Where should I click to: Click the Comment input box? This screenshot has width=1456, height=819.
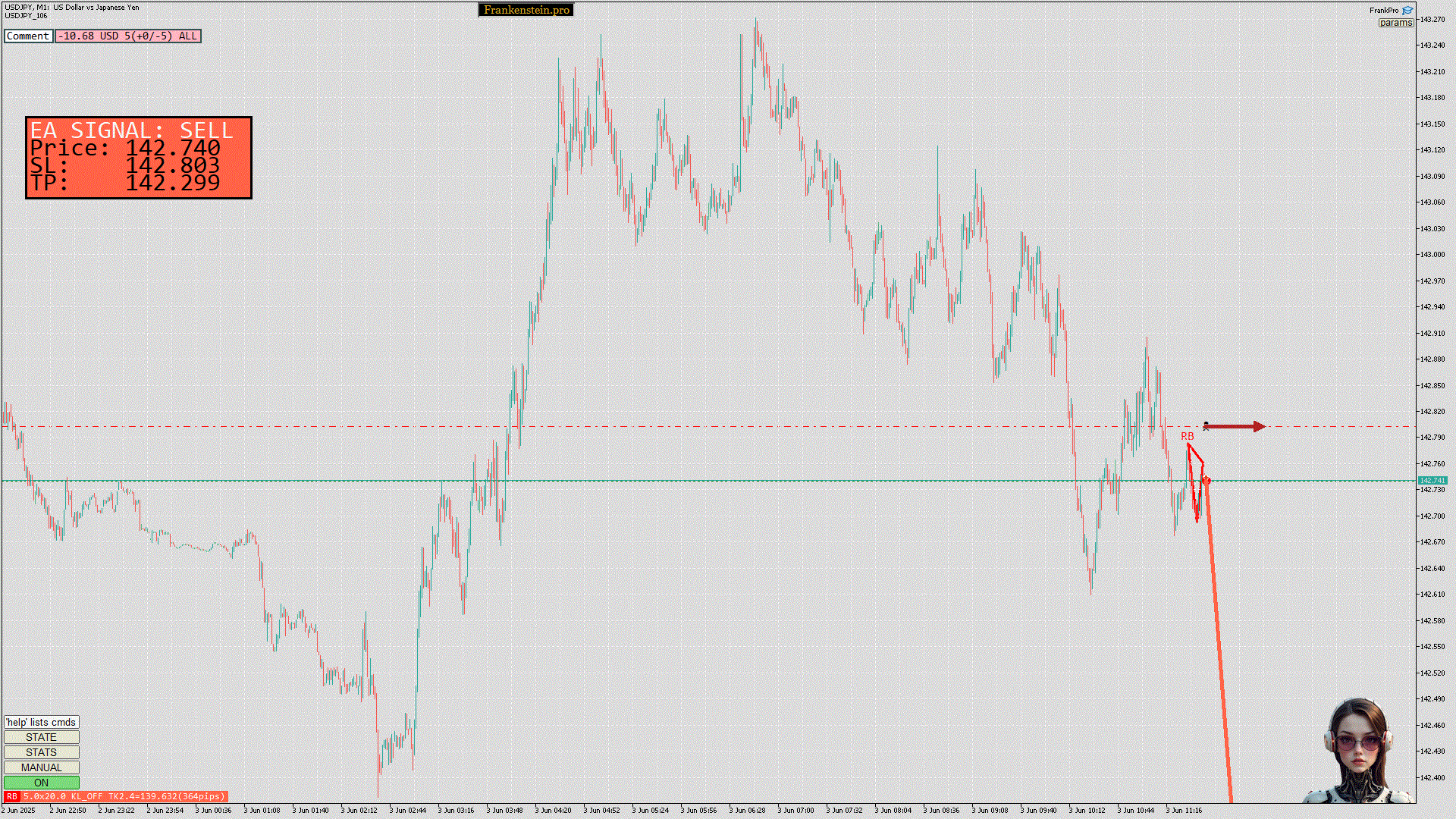(x=28, y=36)
